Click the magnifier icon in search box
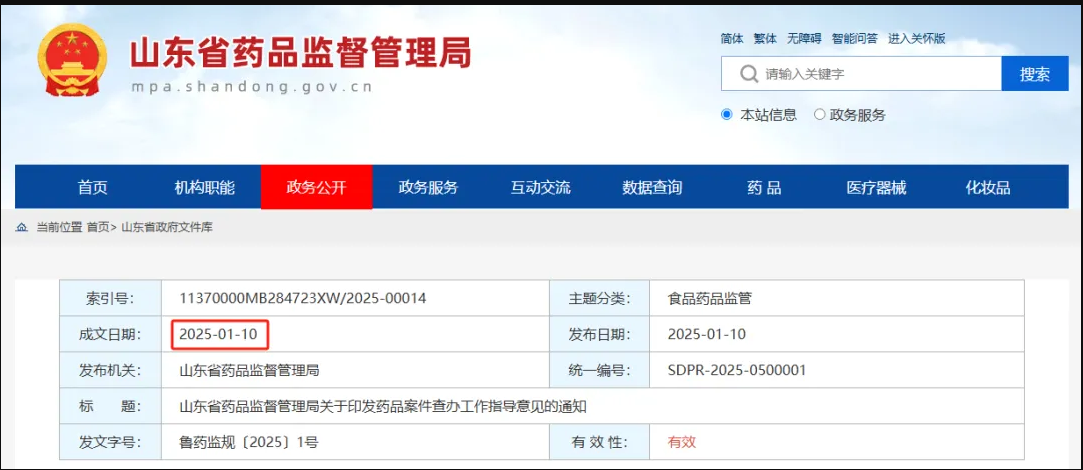The image size is (1083, 470). pyautogui.click(x=749, y=74)
